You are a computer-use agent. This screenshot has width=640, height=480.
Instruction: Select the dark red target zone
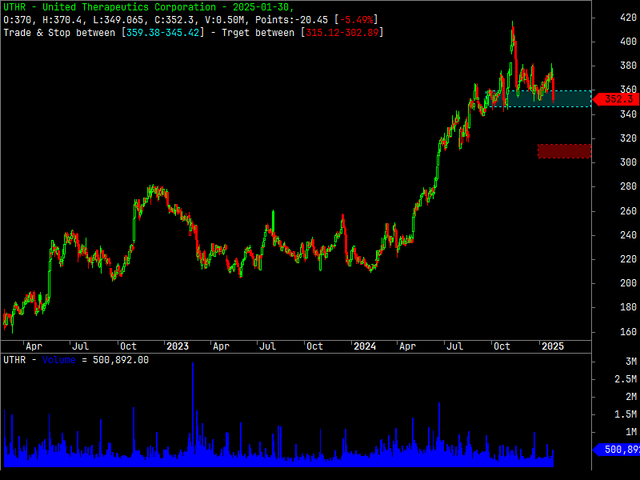tap(564, 151)
